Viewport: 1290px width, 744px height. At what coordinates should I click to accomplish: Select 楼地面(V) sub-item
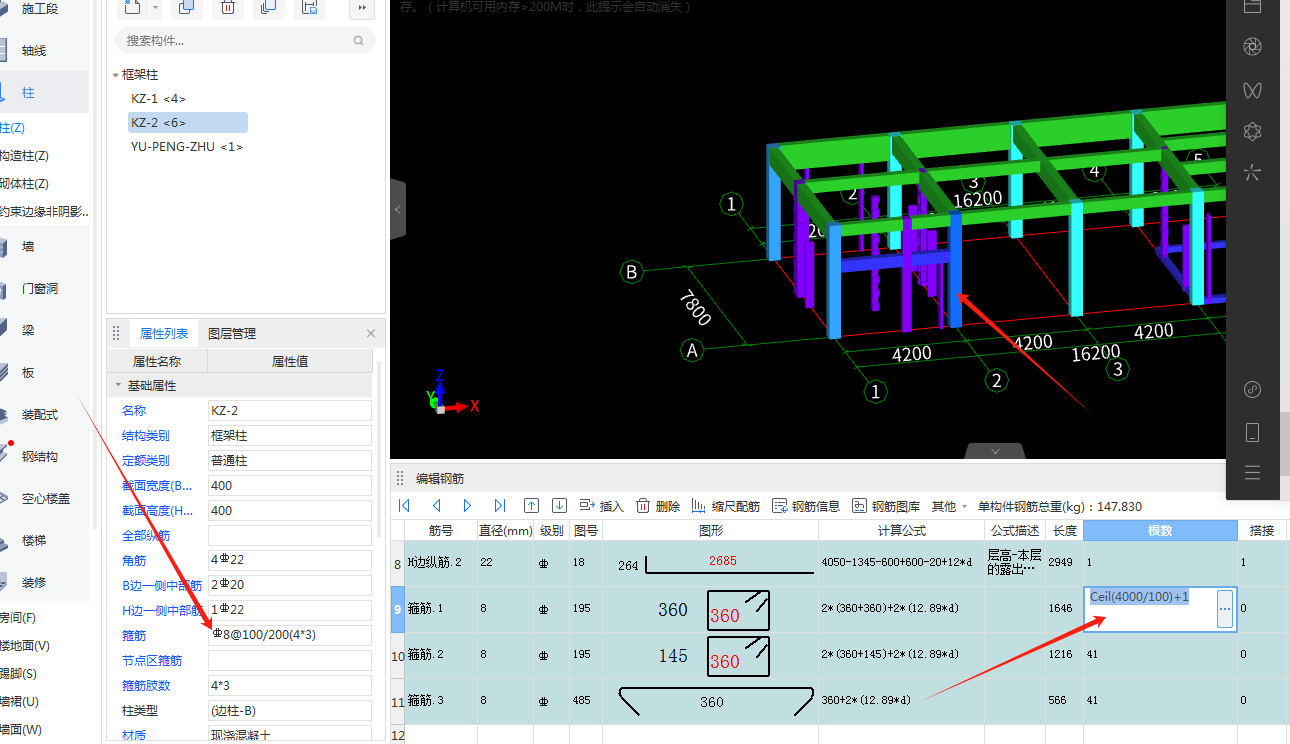(x=24, y=646)
